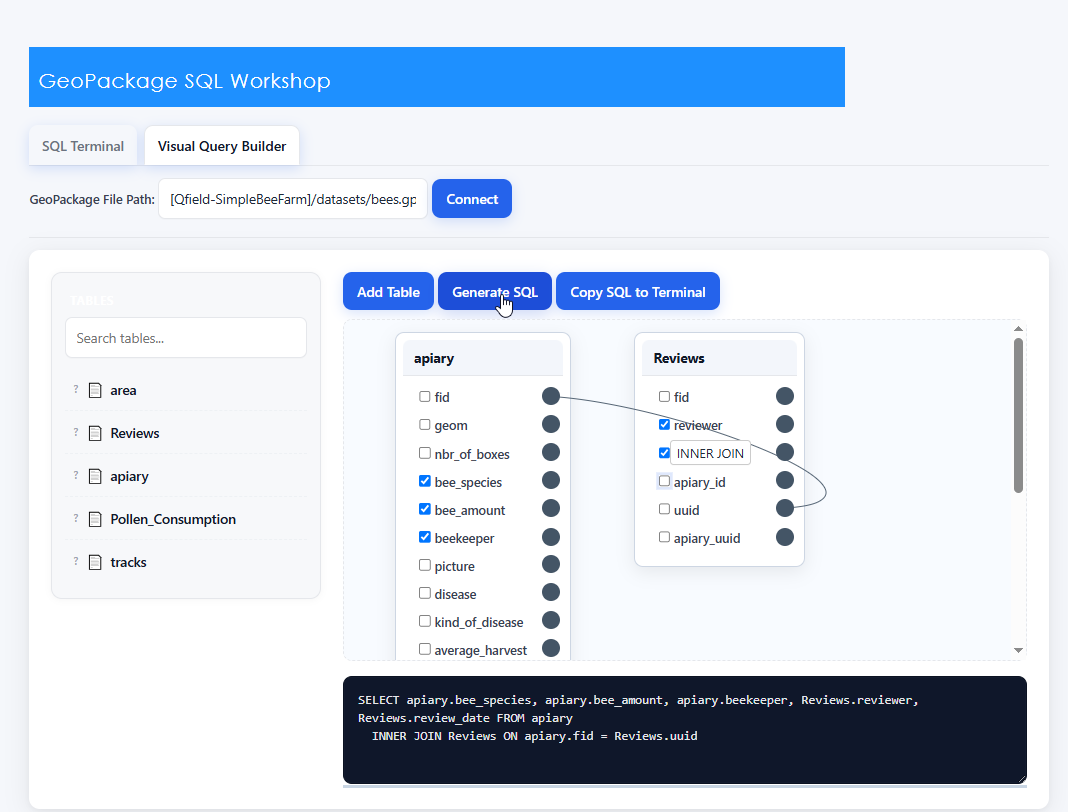This screenshot has width=1068, height=812.
Task: Click the canvas vertical scrollbar thumb
Action: 1018,416
